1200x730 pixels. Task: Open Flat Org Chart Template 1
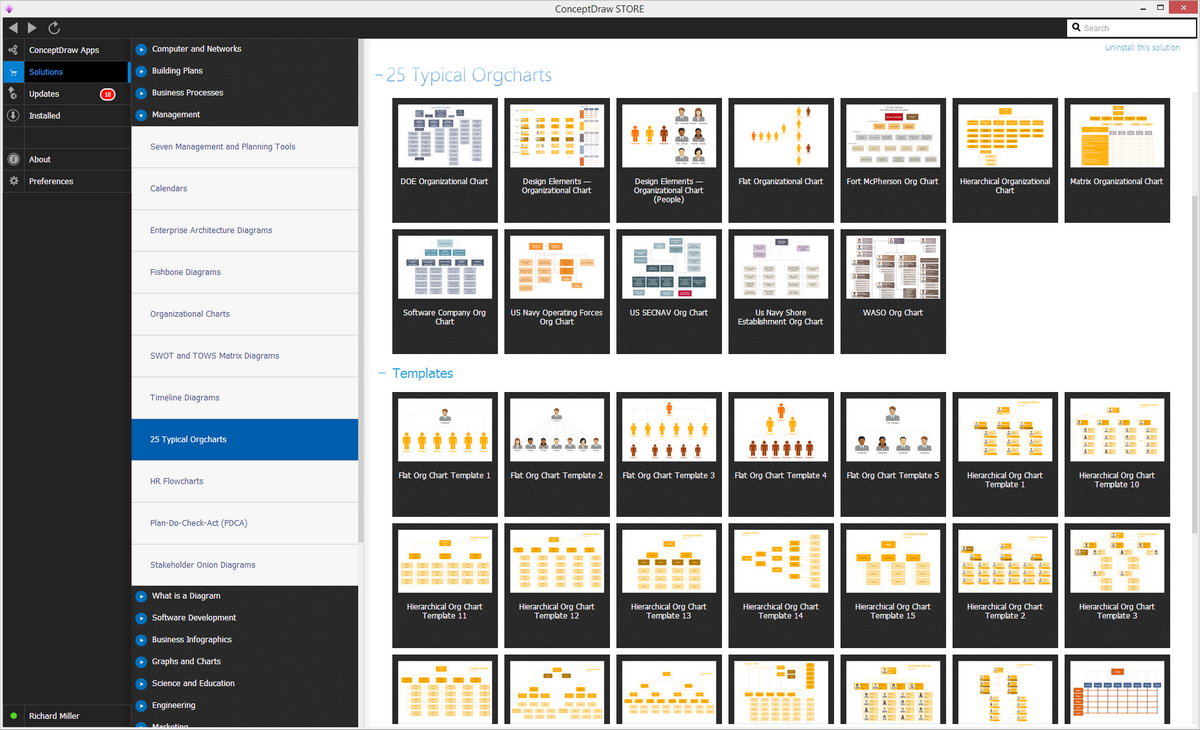coord(445,454)
